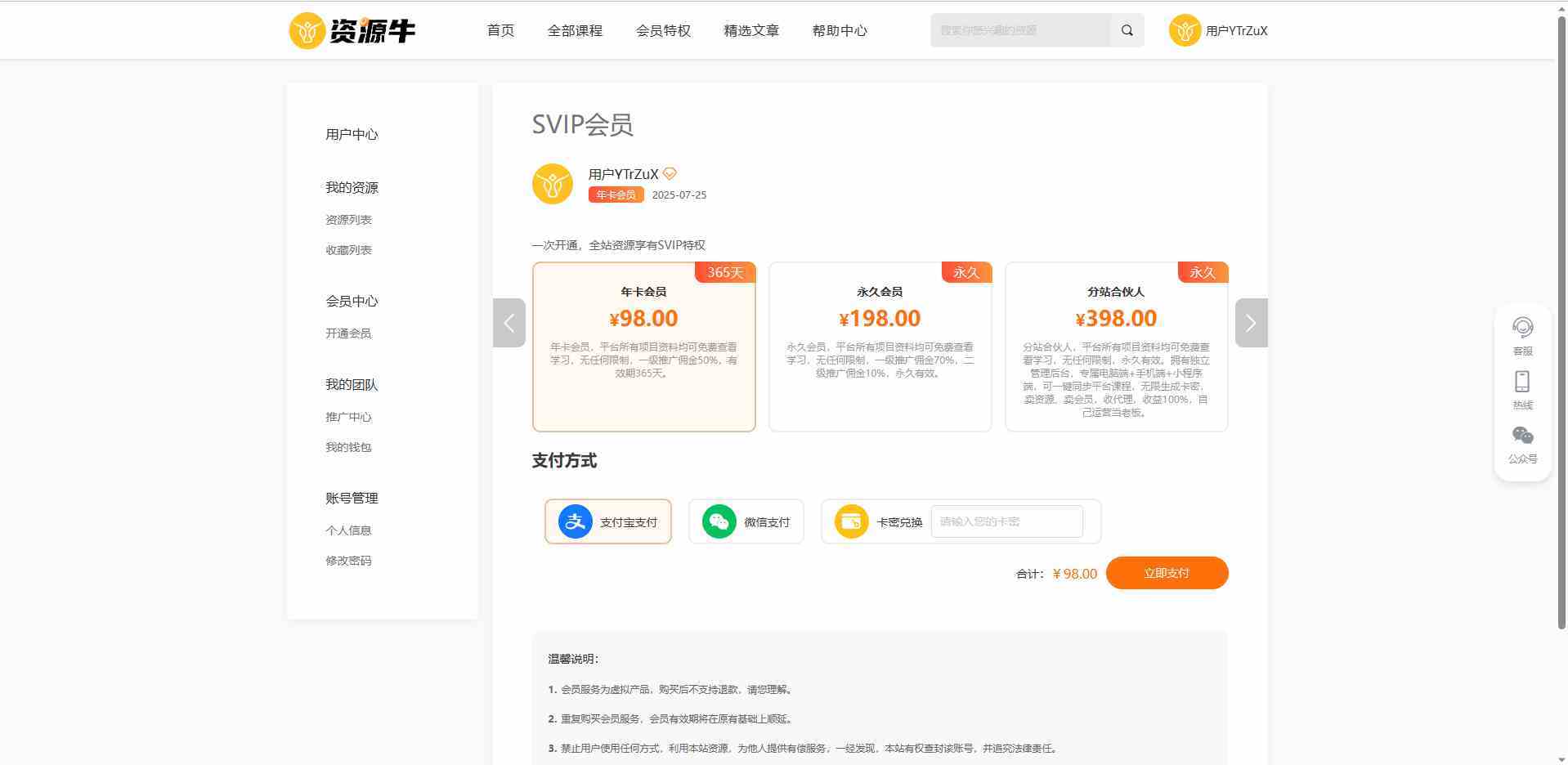Click the 账号管理 sidebar heading
This screenshot has height=765, width=1568.
tap(352, 498)
